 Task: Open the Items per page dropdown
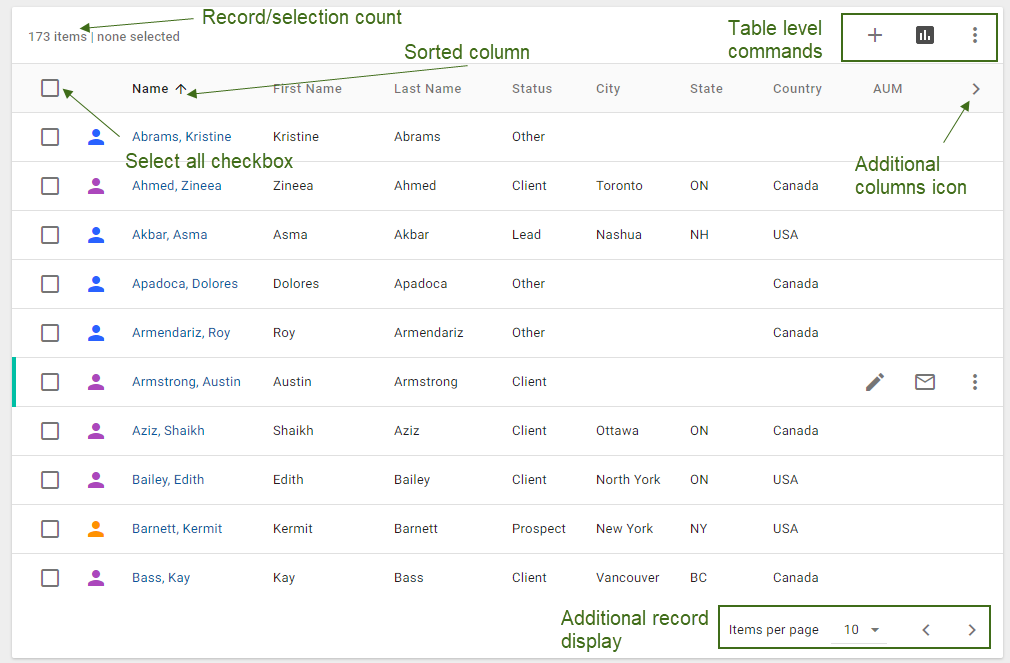(861, 630)
